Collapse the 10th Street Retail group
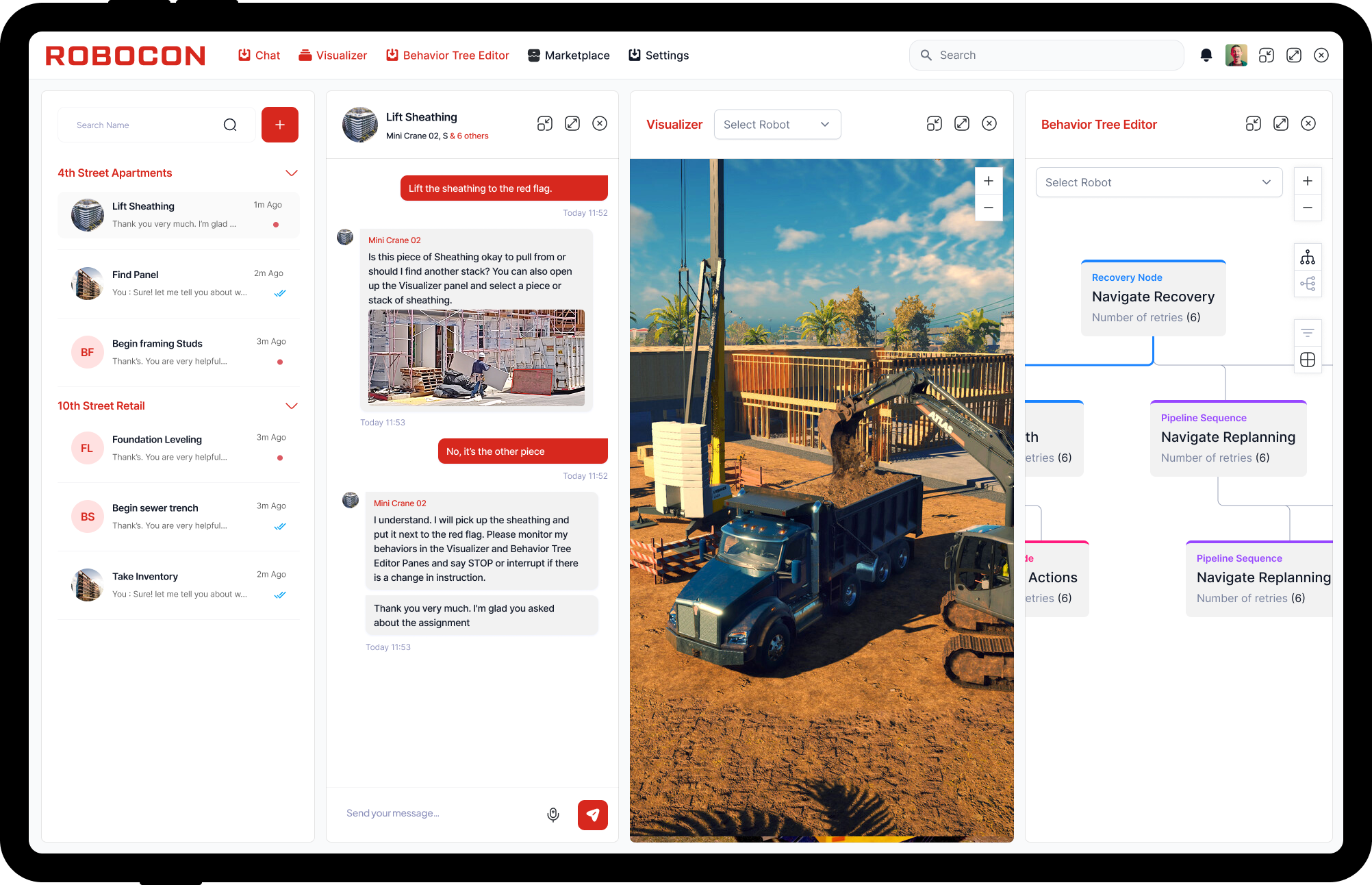Image resolution: width=1372 pixels, height=885 pixels. click(292, 406)
